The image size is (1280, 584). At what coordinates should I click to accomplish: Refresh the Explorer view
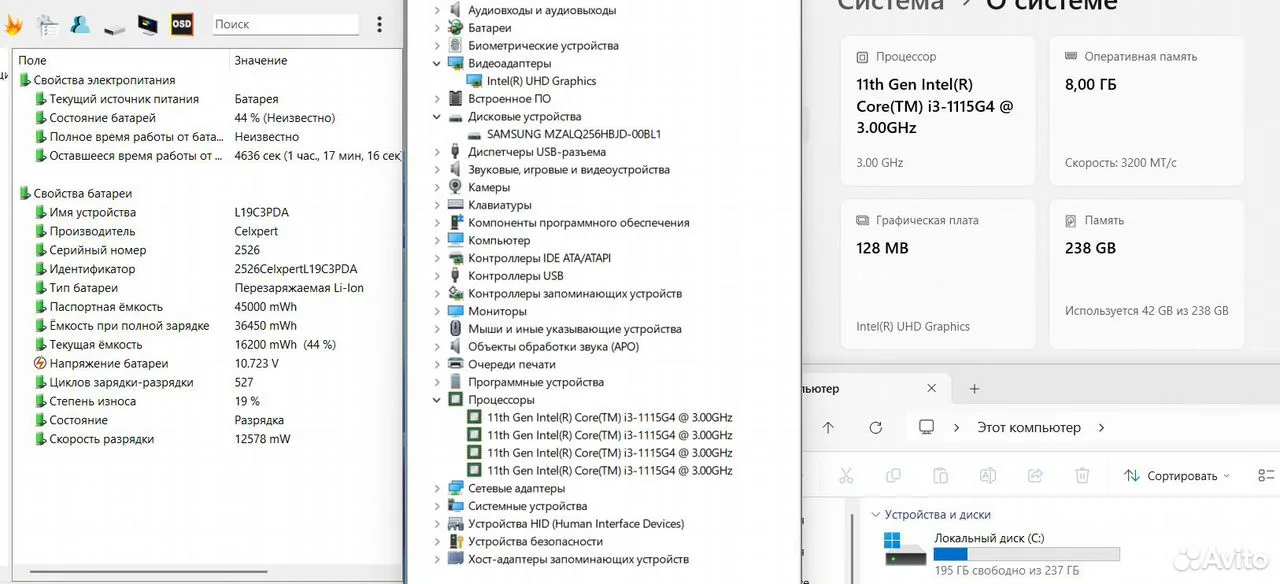876,427
